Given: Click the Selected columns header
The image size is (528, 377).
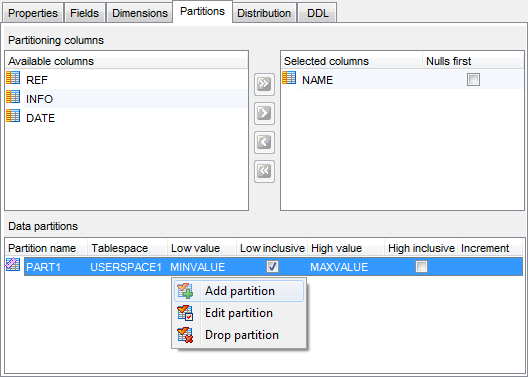Looking at the screenshot, I should 352,61.
